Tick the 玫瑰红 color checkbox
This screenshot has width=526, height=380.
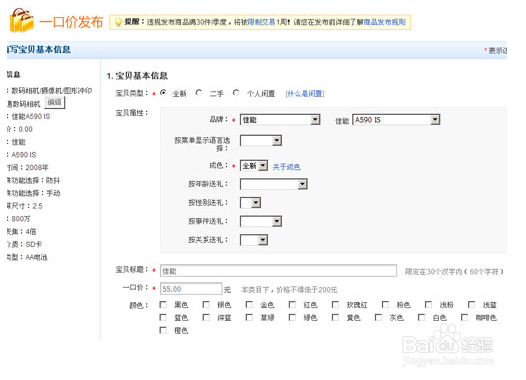pos(335,305)
